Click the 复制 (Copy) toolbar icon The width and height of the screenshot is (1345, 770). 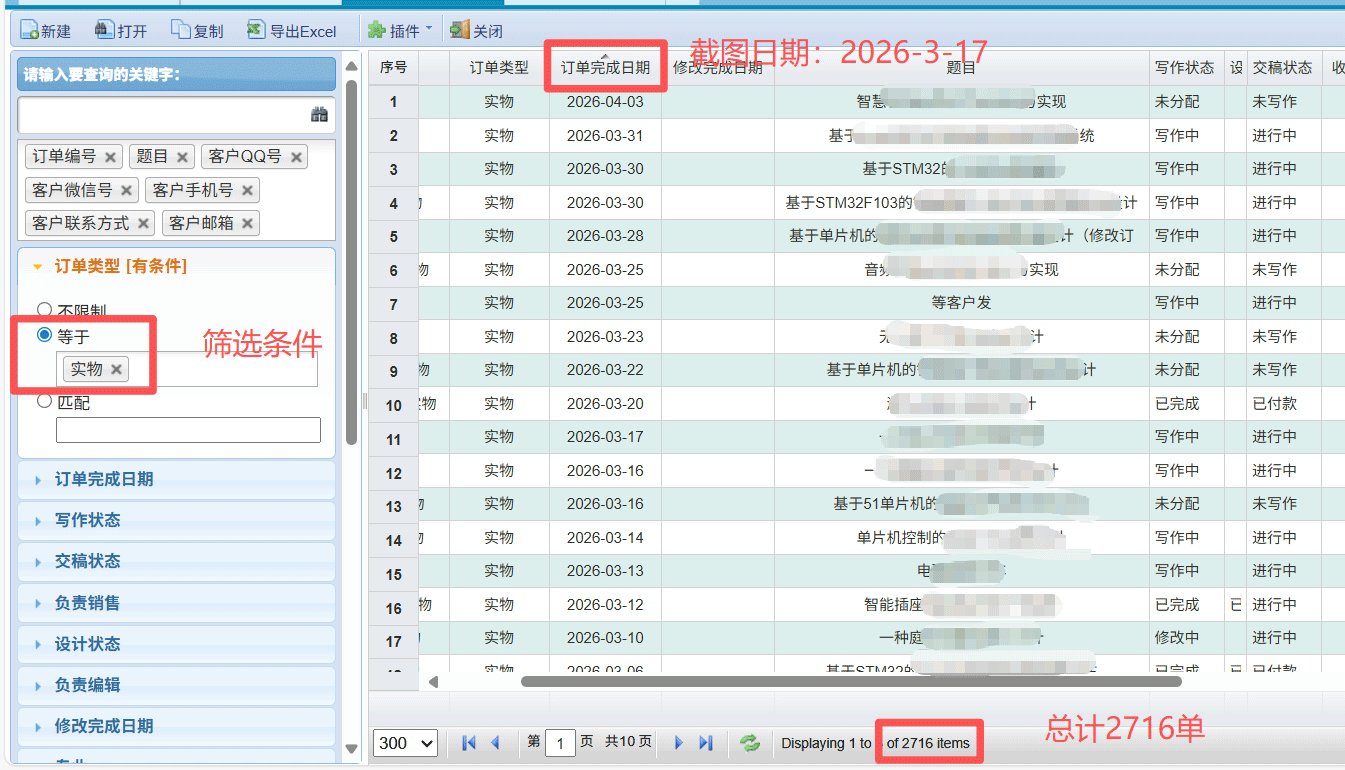181,31
